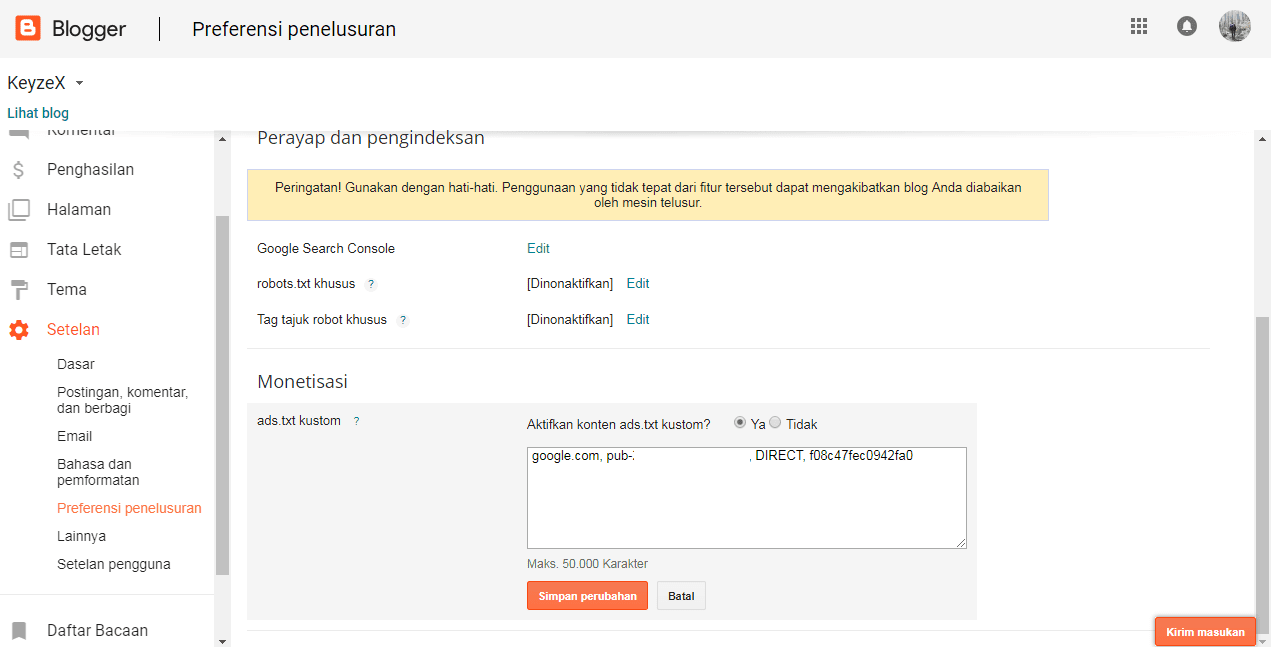Open the Lainnya settings submenu
Viewport: 1271px width, 647px height.
(x=81, y=536)
